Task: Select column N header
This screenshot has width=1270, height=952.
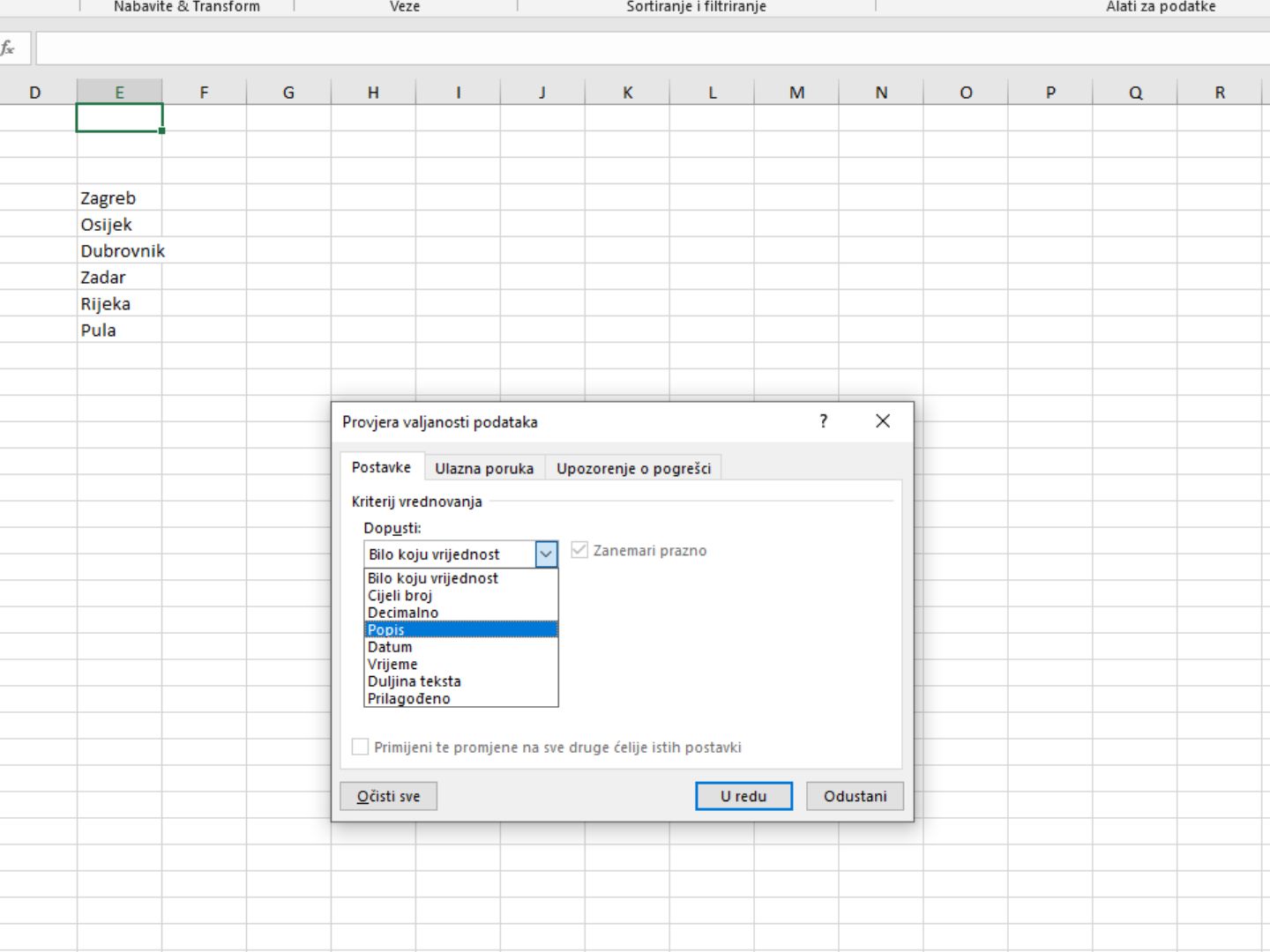Action: [881, 92]
